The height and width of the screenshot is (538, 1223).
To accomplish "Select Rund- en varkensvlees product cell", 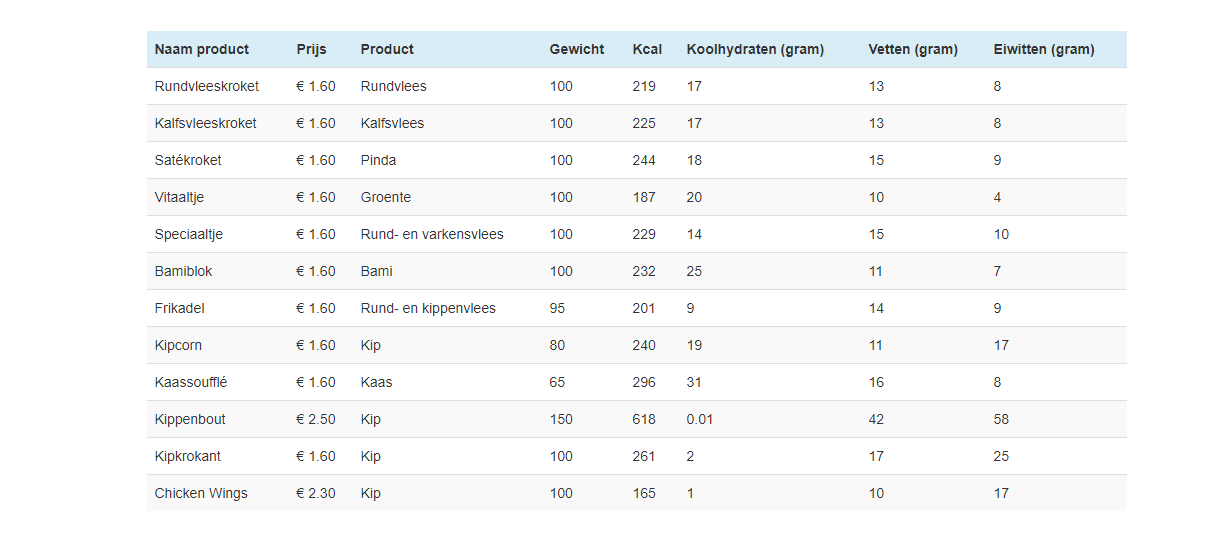I will (432, 234).
